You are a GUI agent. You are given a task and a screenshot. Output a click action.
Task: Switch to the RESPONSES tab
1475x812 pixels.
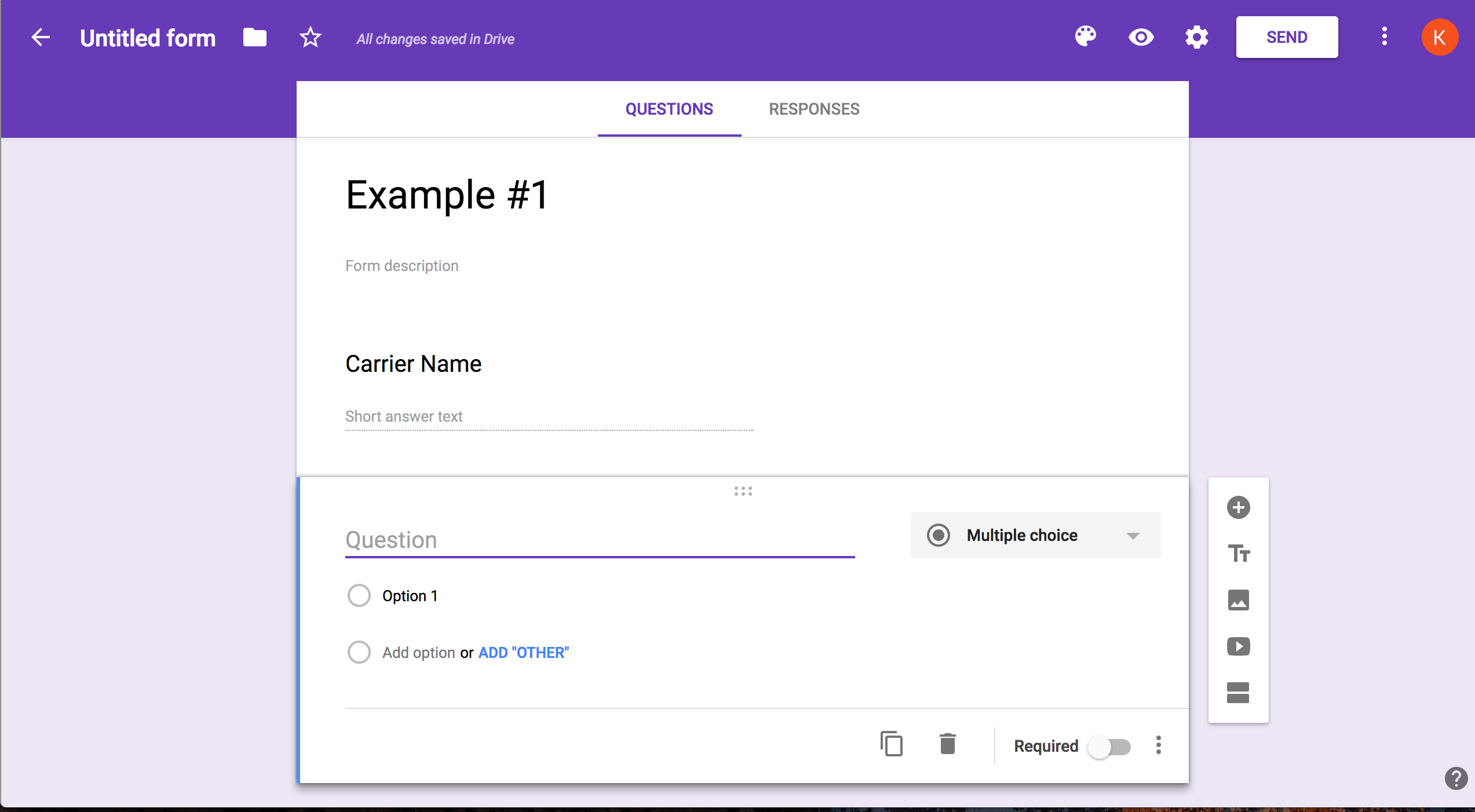coord(814,109)
